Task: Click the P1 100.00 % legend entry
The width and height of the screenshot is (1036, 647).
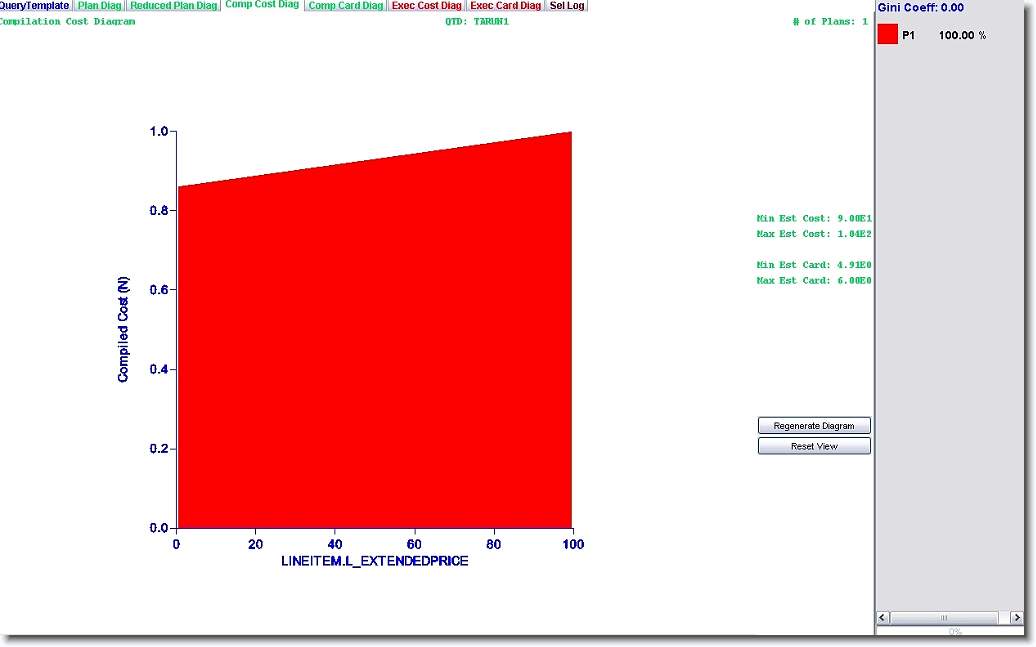Action: pos(944,35)
